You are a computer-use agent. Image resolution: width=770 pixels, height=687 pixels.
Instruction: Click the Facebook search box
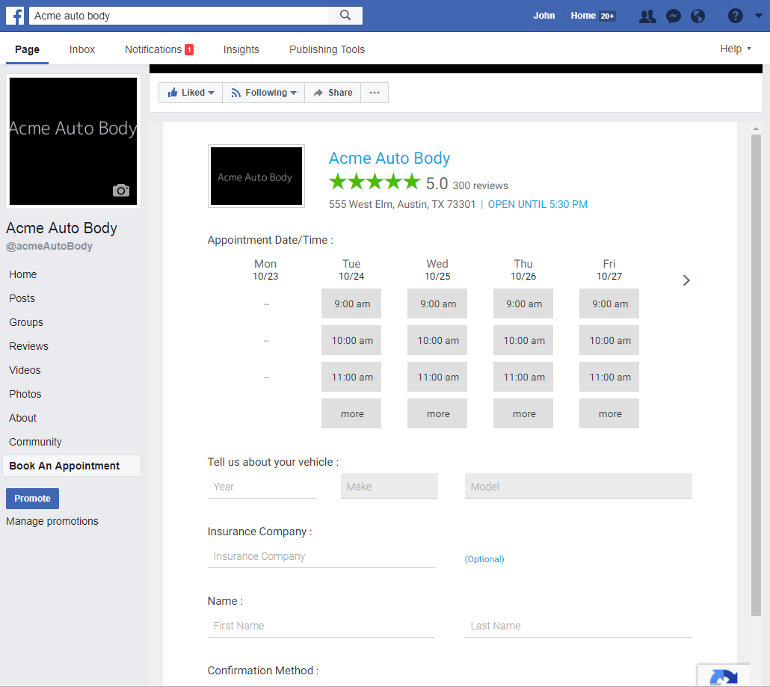click(179, 16)
